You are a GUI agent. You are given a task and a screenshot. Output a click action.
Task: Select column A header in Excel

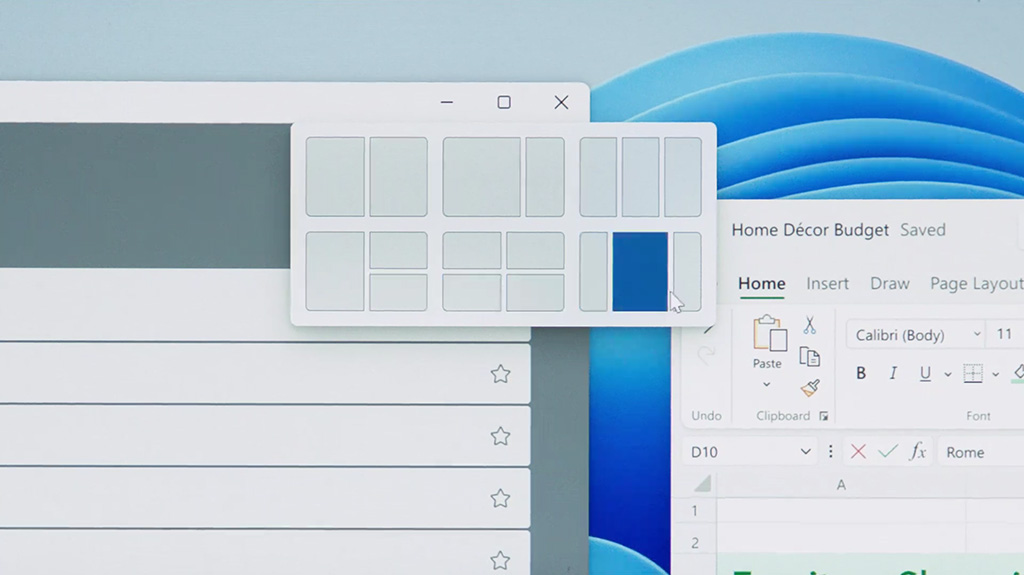tap(841, 485)
